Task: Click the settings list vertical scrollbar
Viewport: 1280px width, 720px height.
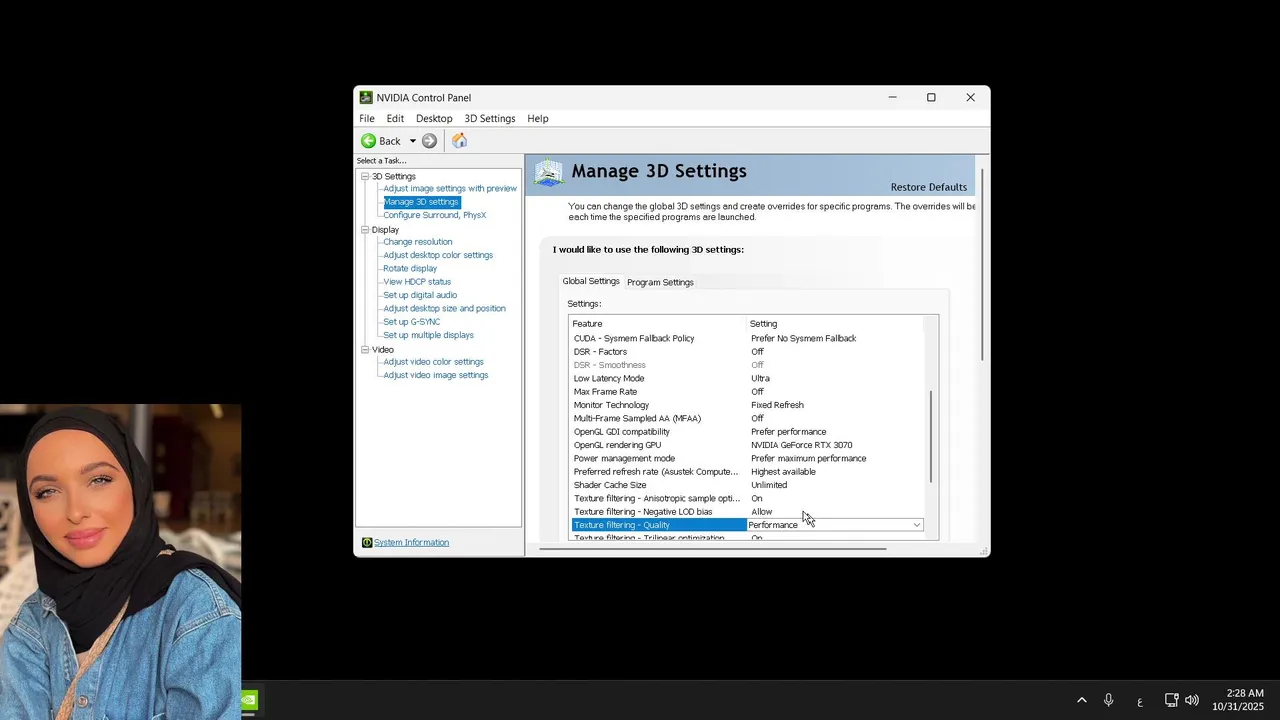Action: (x=931, y=437)
